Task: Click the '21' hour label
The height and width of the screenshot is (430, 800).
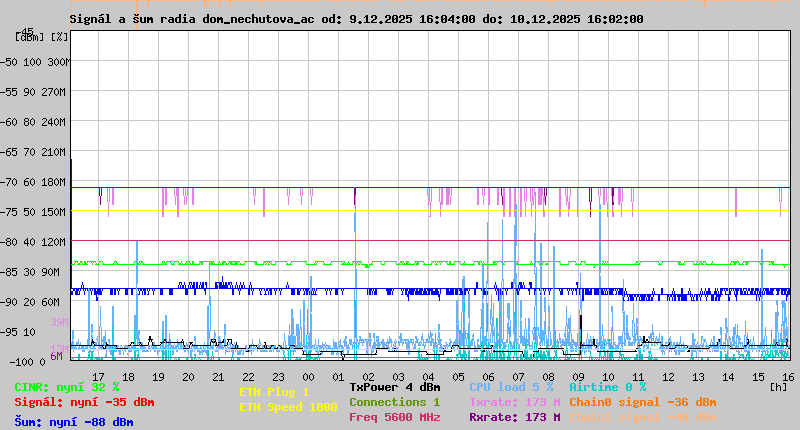Action: click(218, 377)
